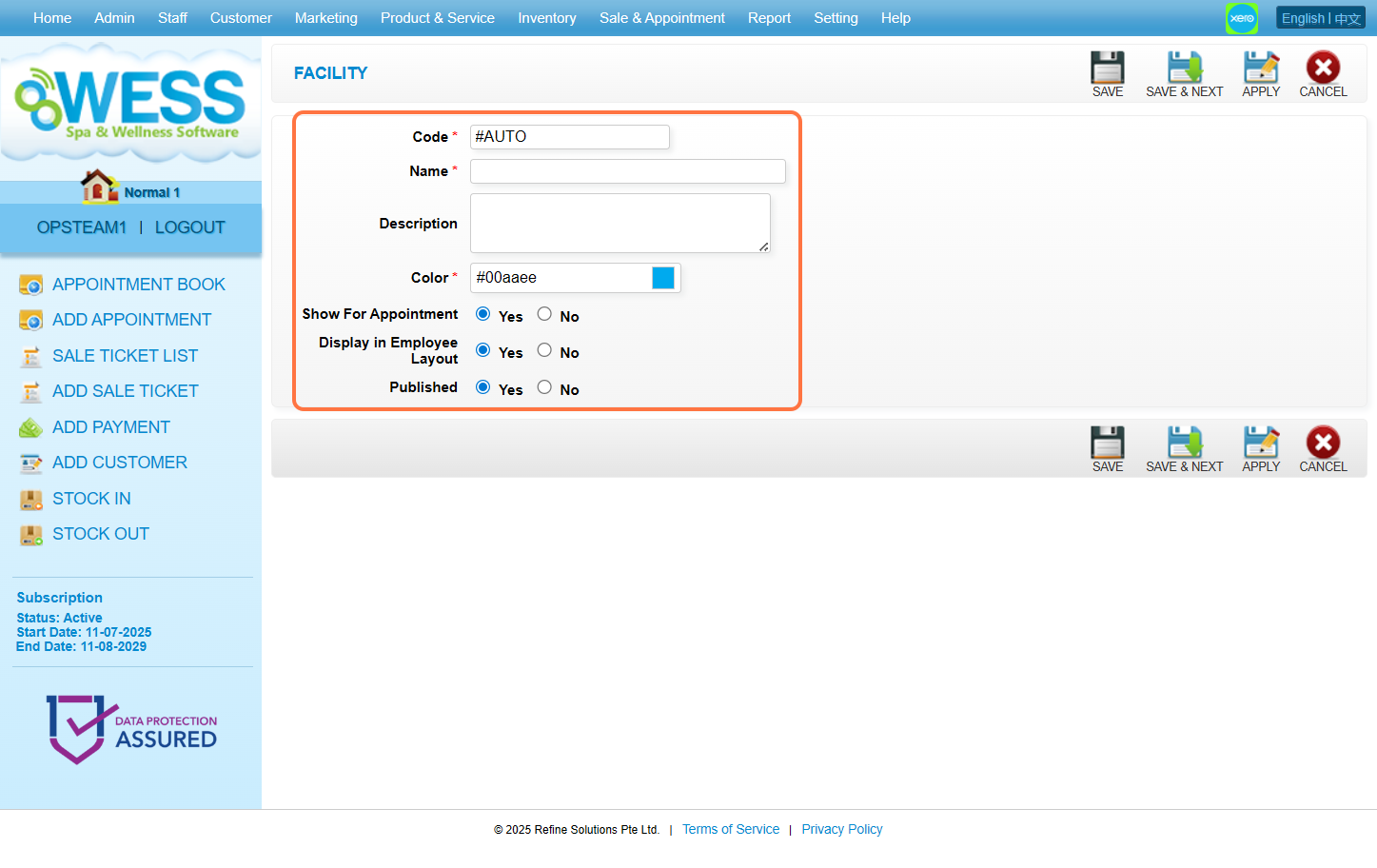Screen dimensions: 1377x868
Task: Open the Product & Service menu
Action: tap(437, 18)
